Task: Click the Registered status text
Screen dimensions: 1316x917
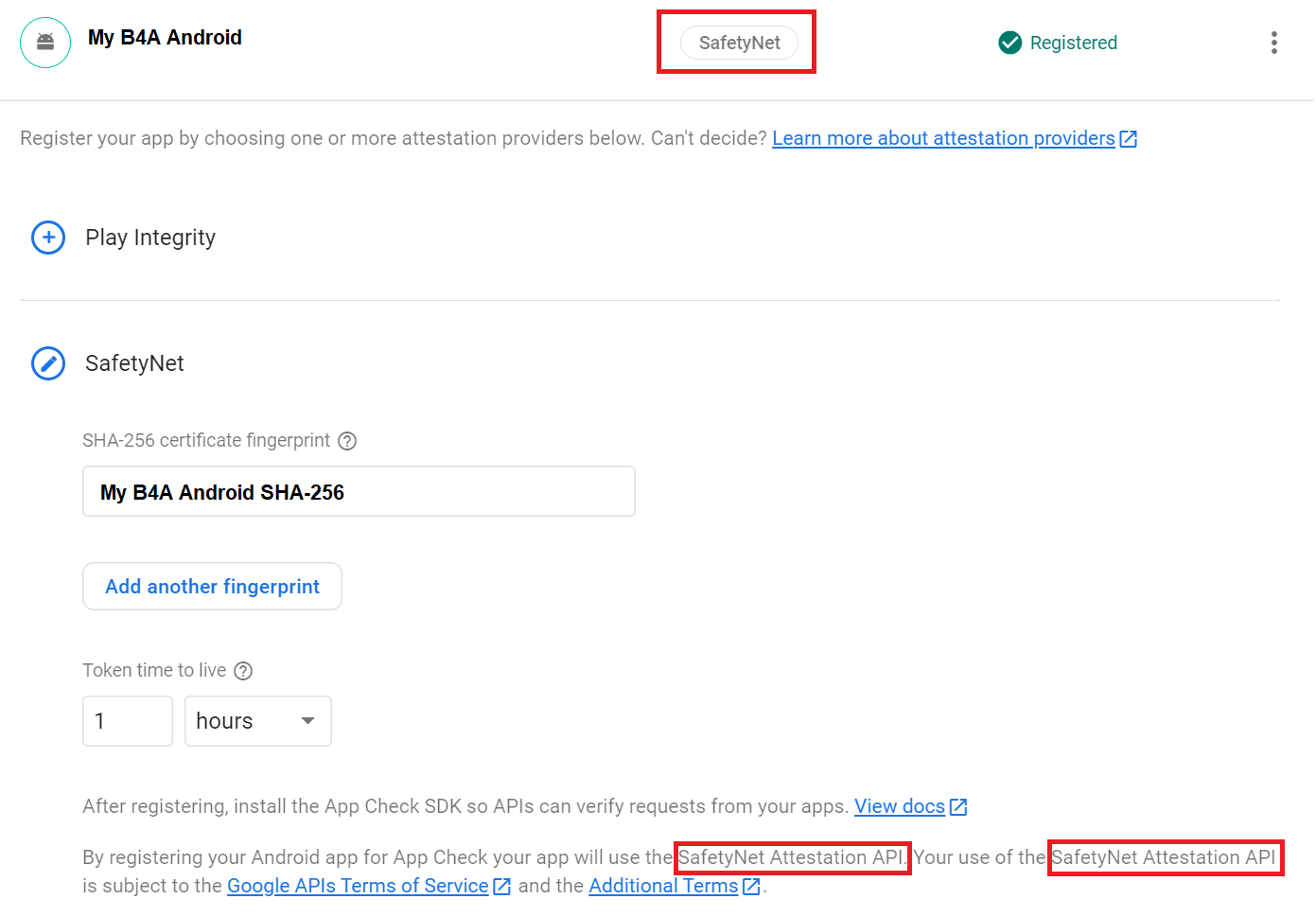Action: (x=1073, y=43)
